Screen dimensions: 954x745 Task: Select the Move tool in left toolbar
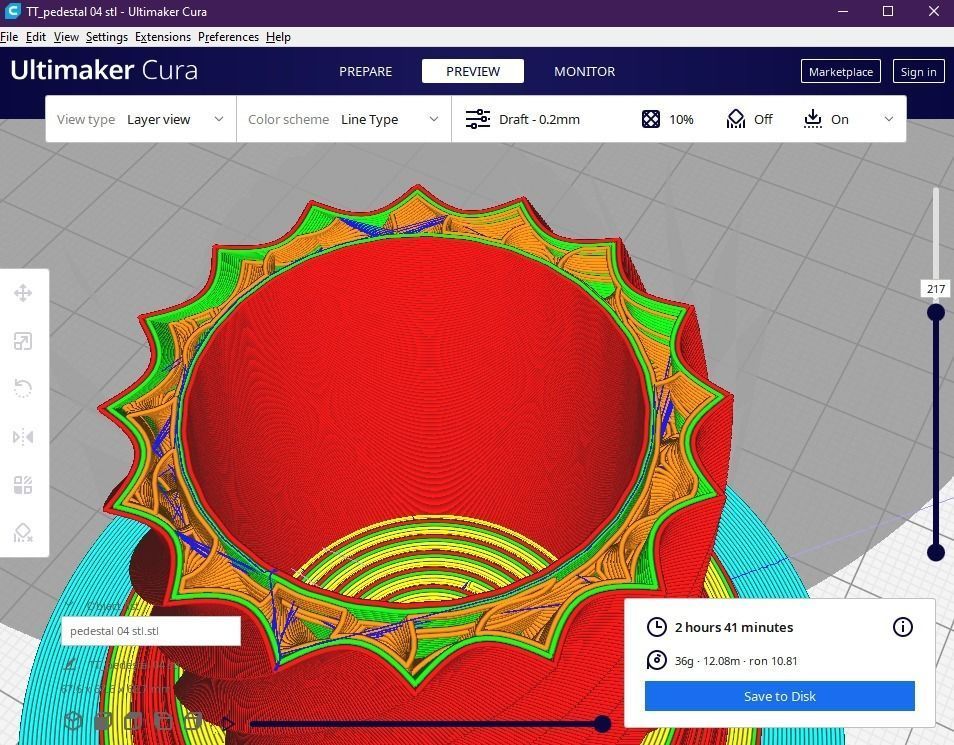point(23,293)
